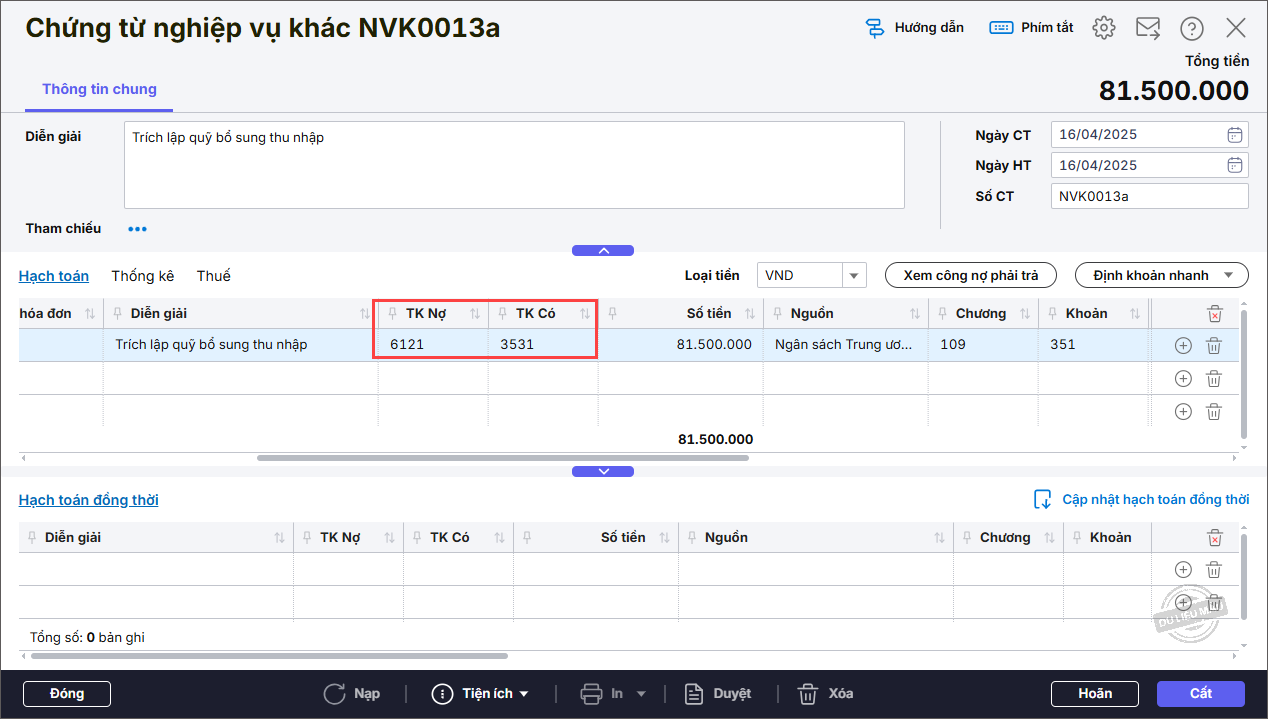The image size is (1268, 719).
Task: Sort the Số tiền column in Hạch toán
Action: 750,314
